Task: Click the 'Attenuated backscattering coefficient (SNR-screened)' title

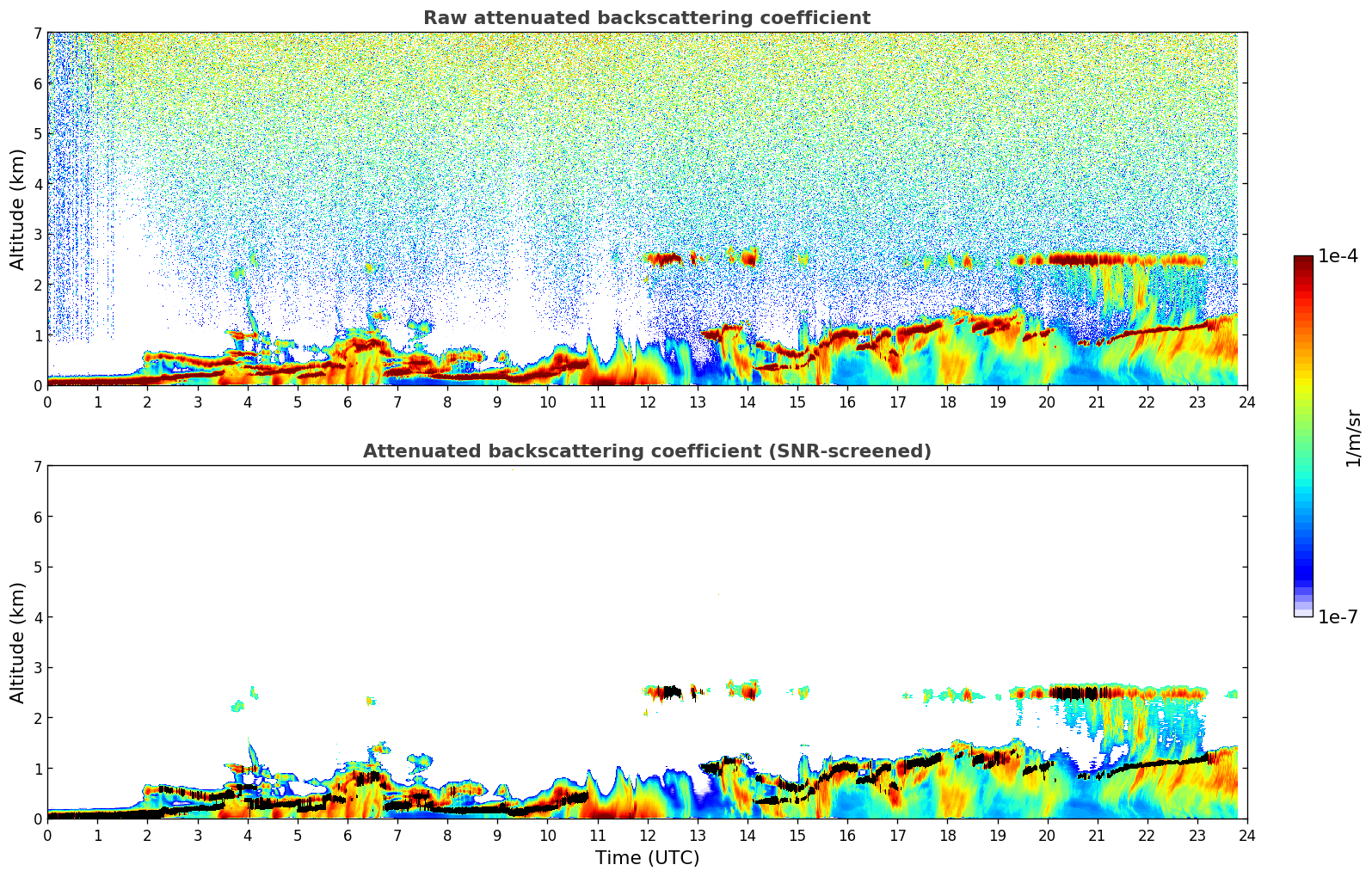Action: tap(647, 451)
